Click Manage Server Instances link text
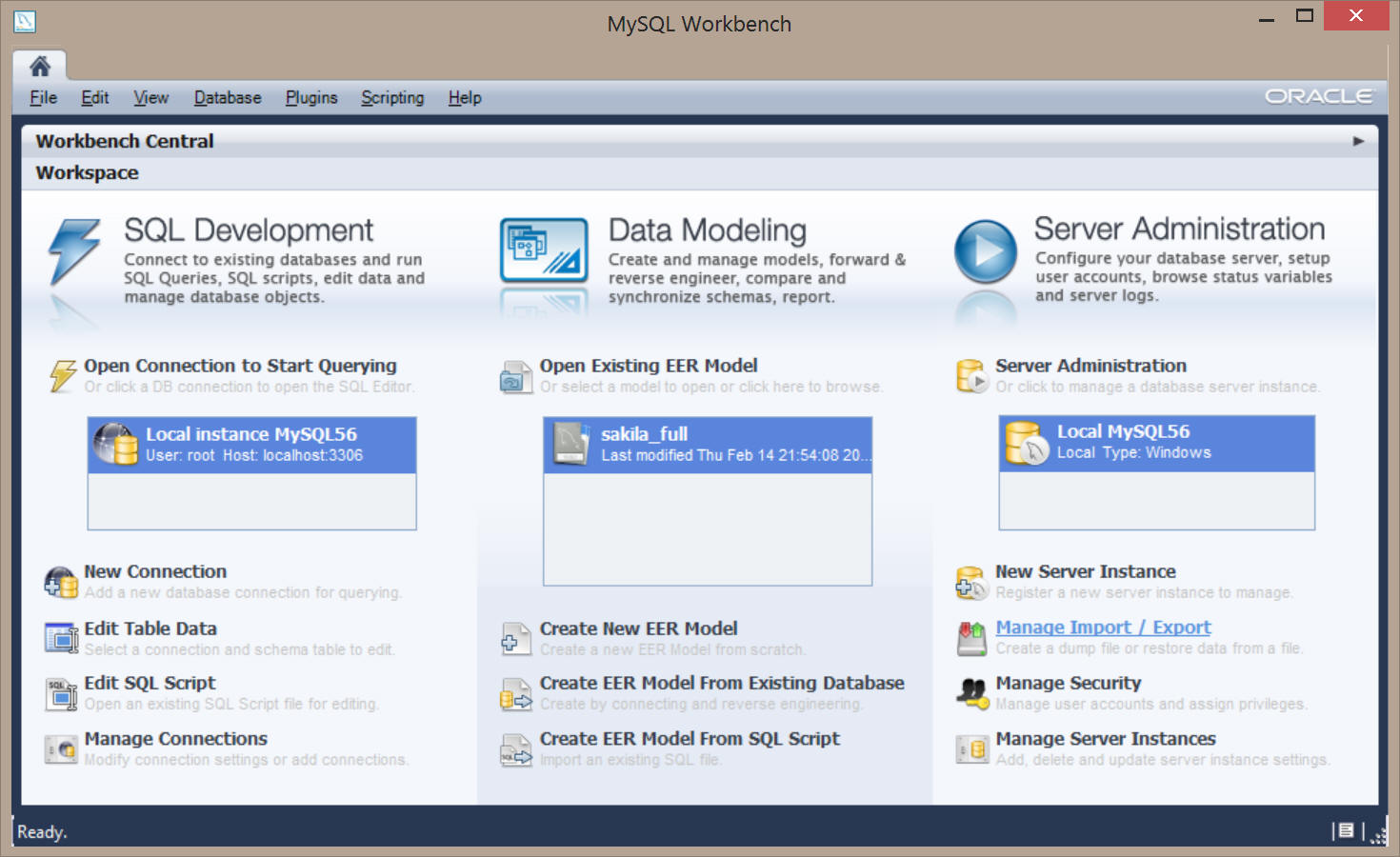Viewport: 1400px width, 857px height. point(1106,739)
